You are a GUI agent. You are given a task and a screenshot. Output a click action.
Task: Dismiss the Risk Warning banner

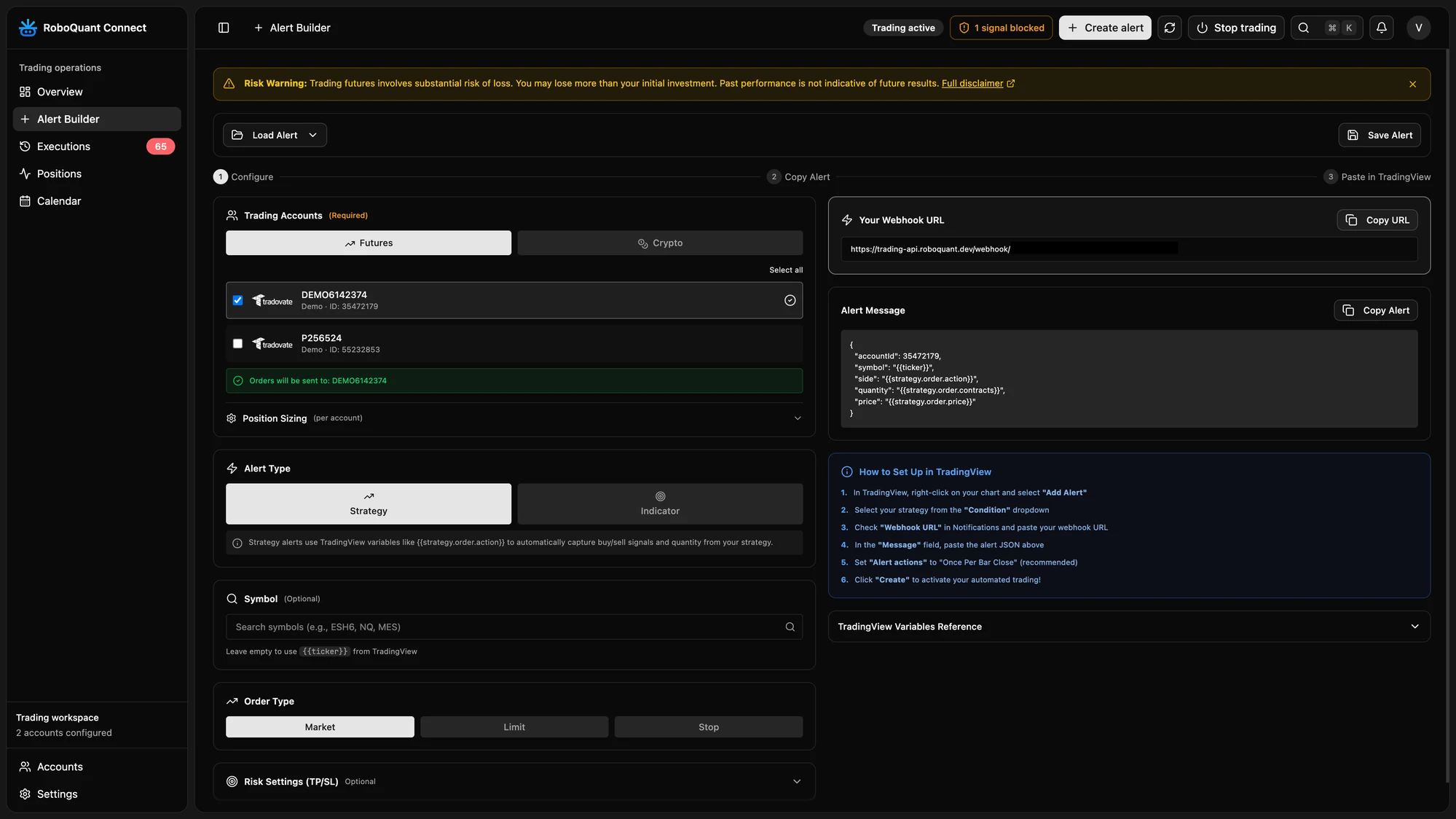[x=1412, y=84]
